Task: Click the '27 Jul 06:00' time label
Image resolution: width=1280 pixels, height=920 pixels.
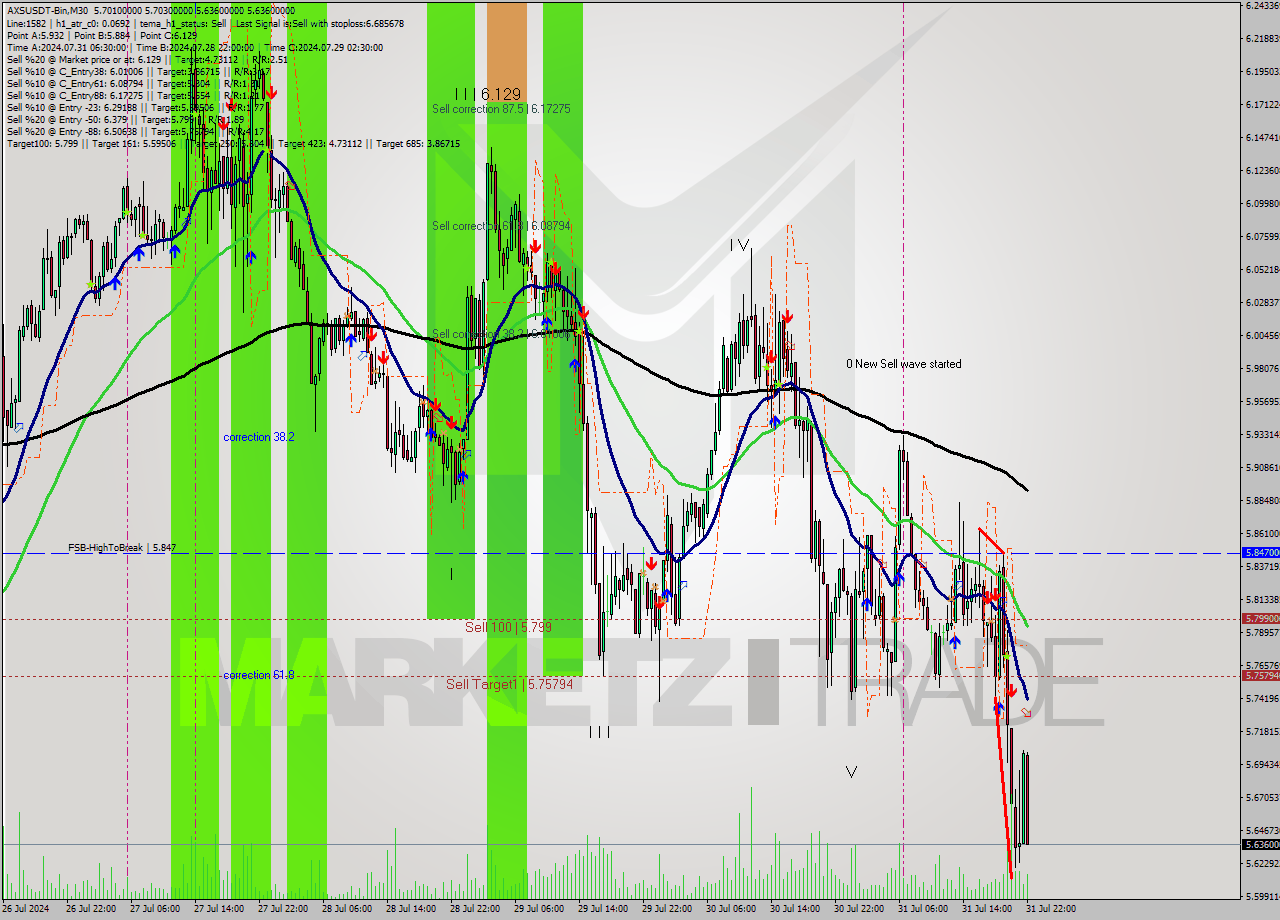Action: pos(154,909)
